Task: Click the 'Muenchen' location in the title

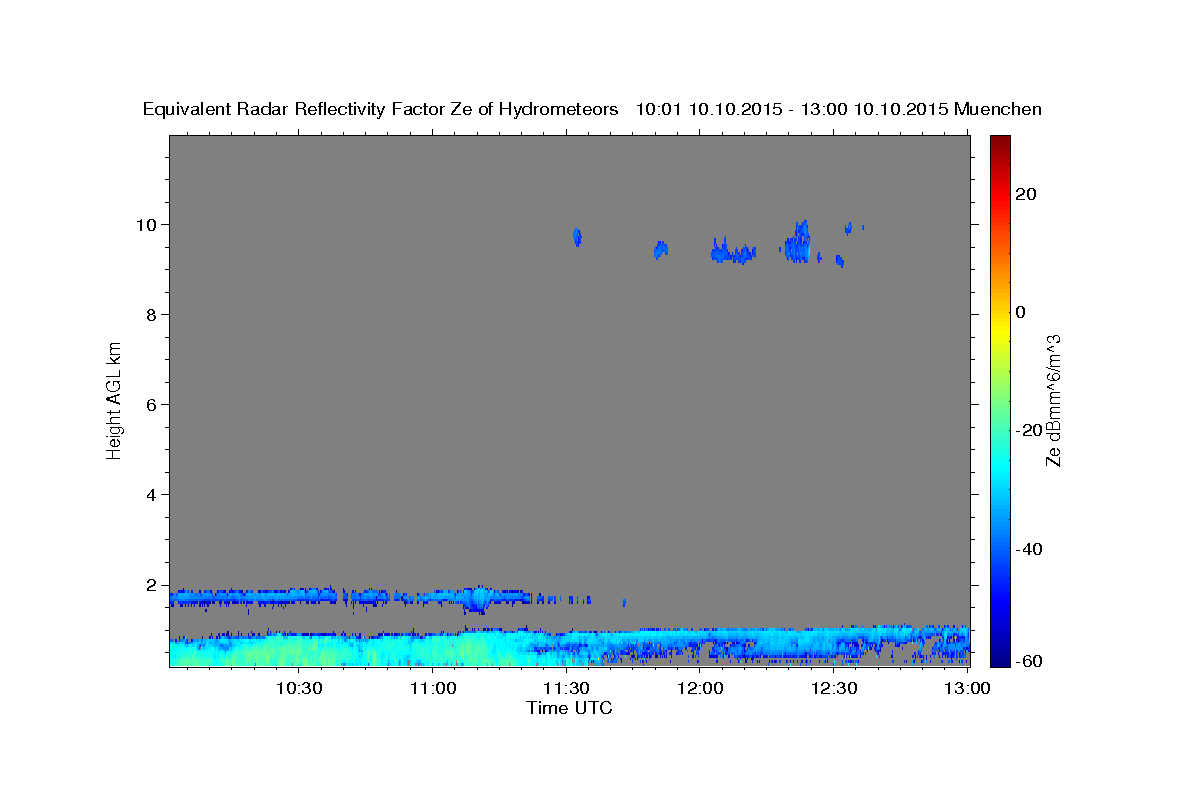Action: pyautogui.click(x=998, y=109)
